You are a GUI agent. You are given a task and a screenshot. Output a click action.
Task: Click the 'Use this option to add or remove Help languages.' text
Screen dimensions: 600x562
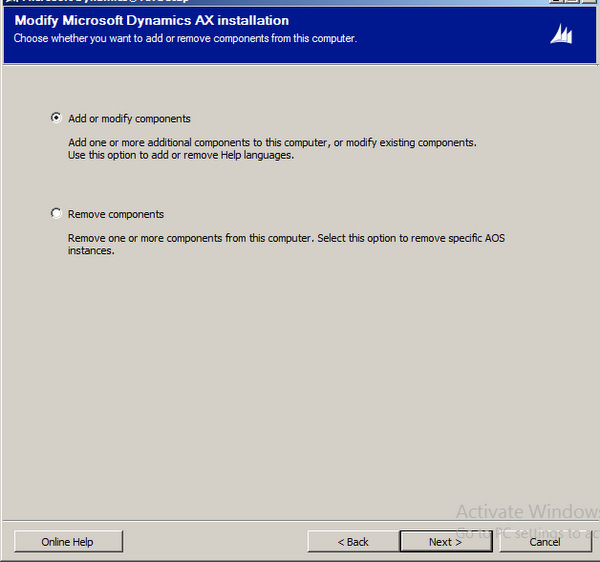click(181, 155)
